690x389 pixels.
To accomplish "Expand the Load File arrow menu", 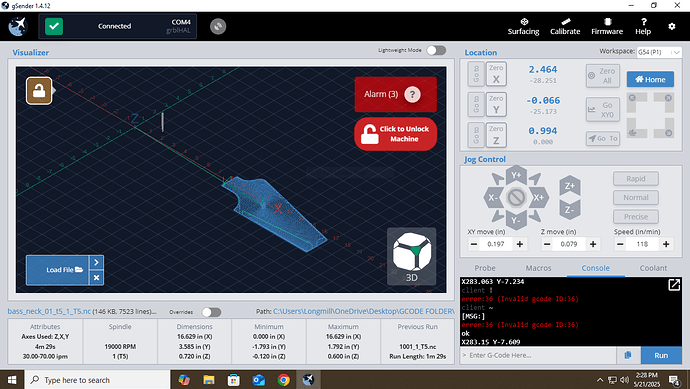I will click(x=96, y=262).
